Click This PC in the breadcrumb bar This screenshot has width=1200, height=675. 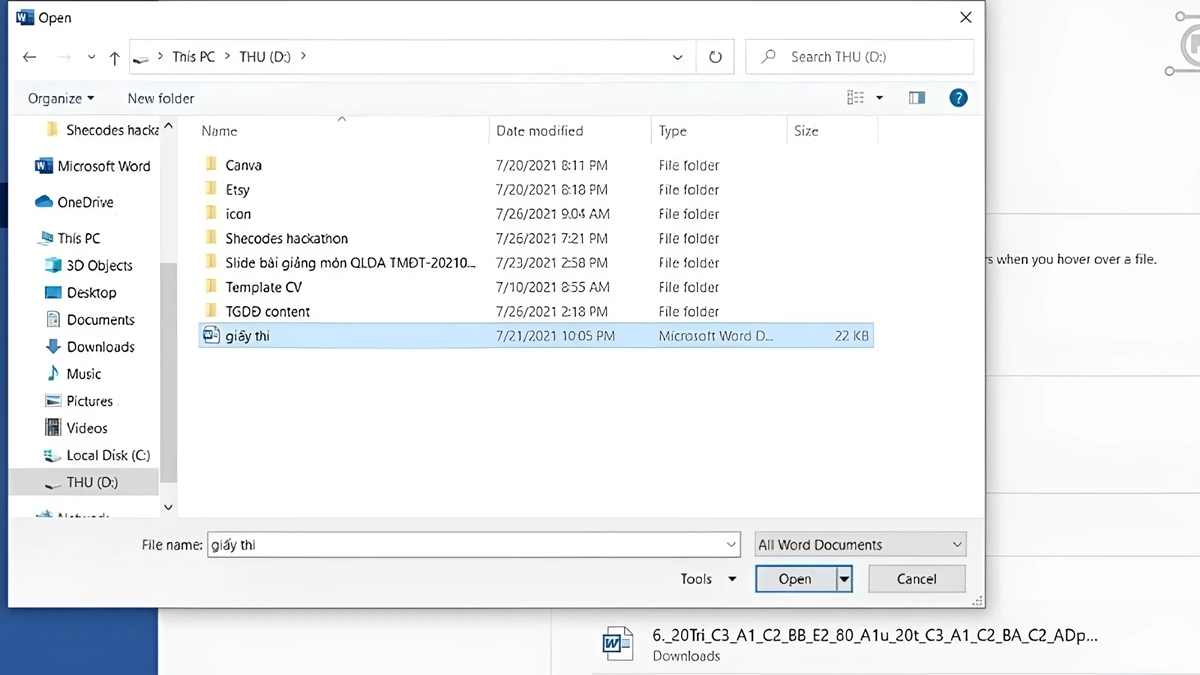193,57
